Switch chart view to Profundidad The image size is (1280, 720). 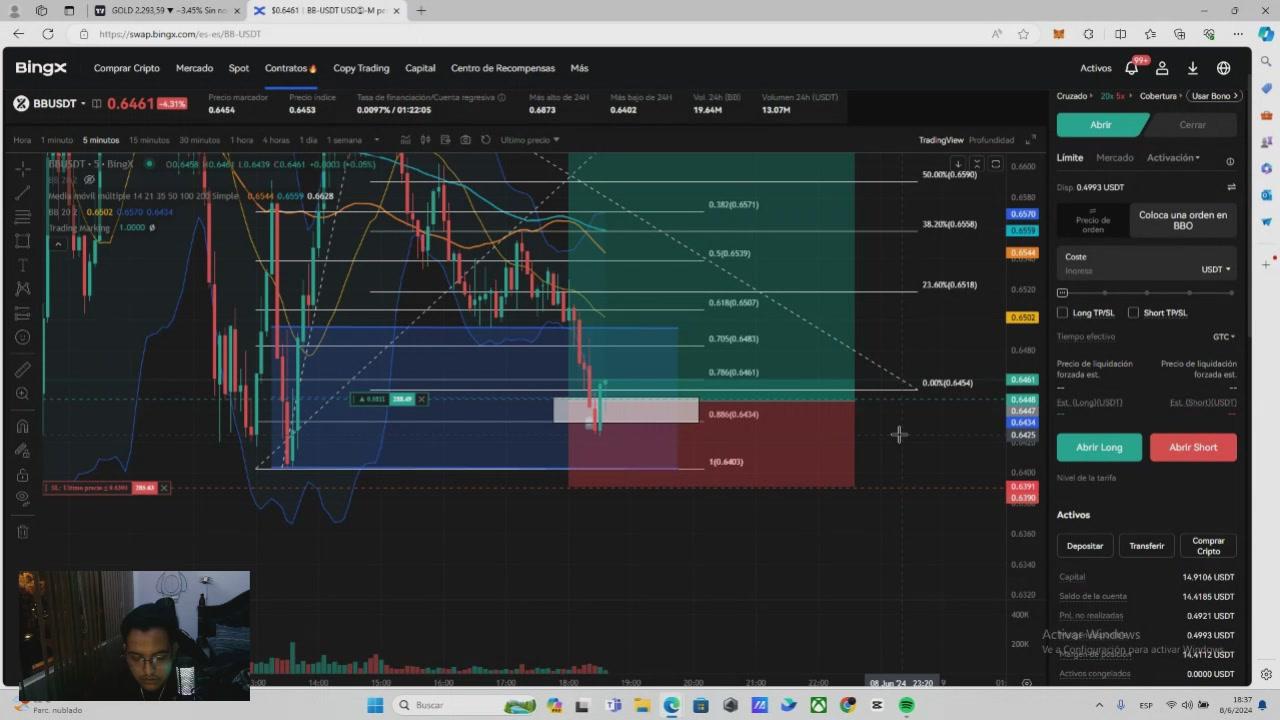point(991,140)
